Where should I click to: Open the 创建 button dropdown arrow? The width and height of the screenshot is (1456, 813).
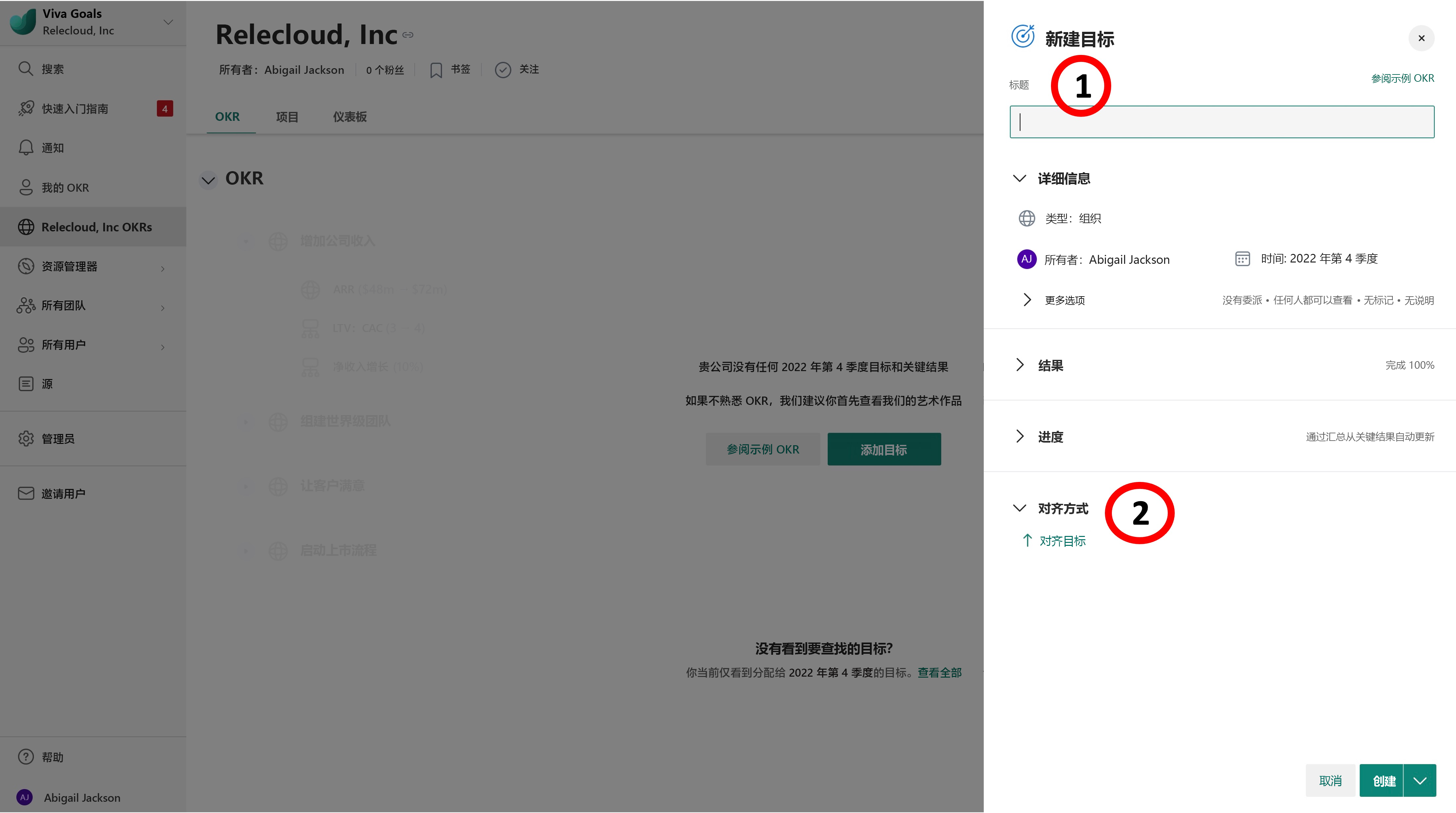pyautogui.click(x=1420, y=780)
